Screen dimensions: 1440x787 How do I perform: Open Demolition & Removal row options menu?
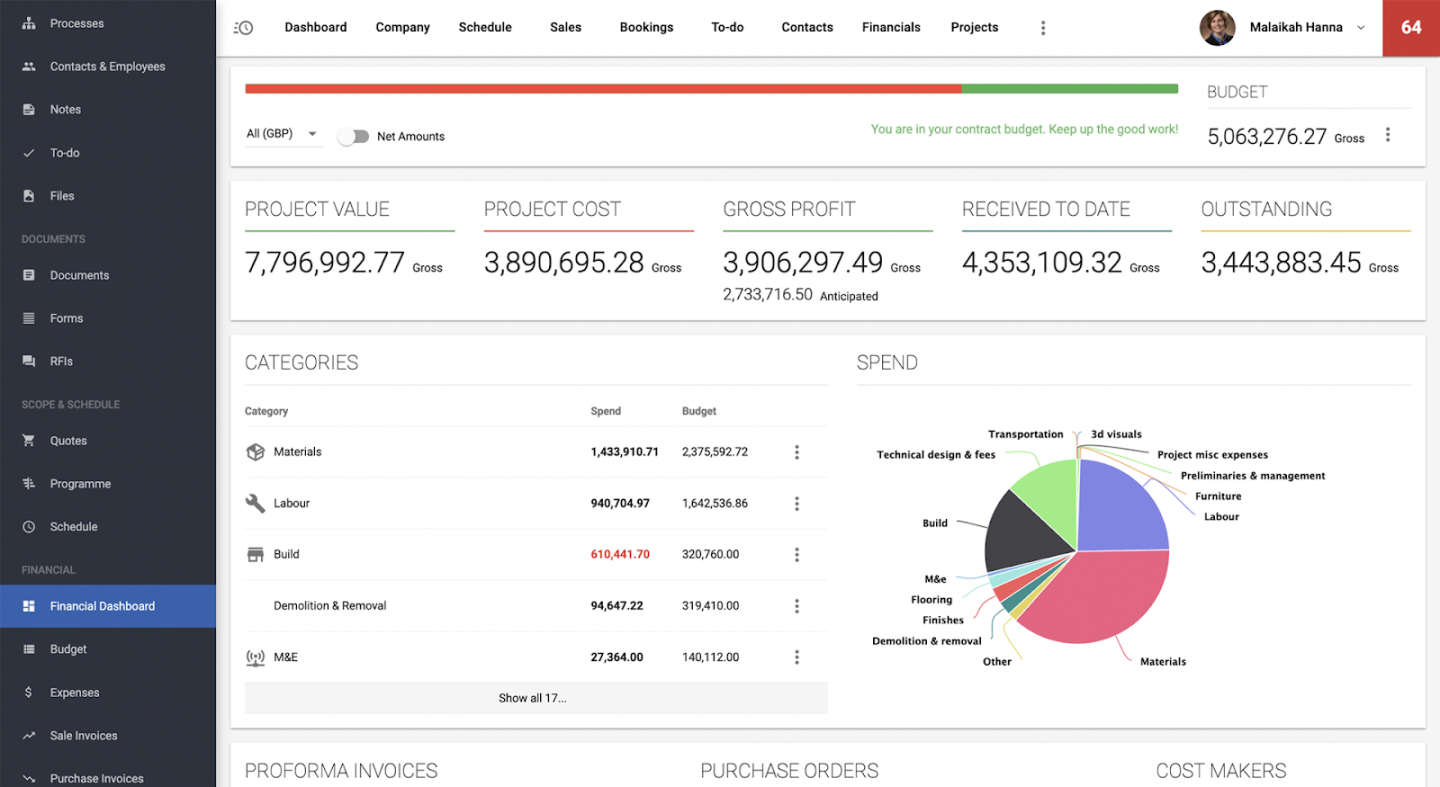[797, 606]
